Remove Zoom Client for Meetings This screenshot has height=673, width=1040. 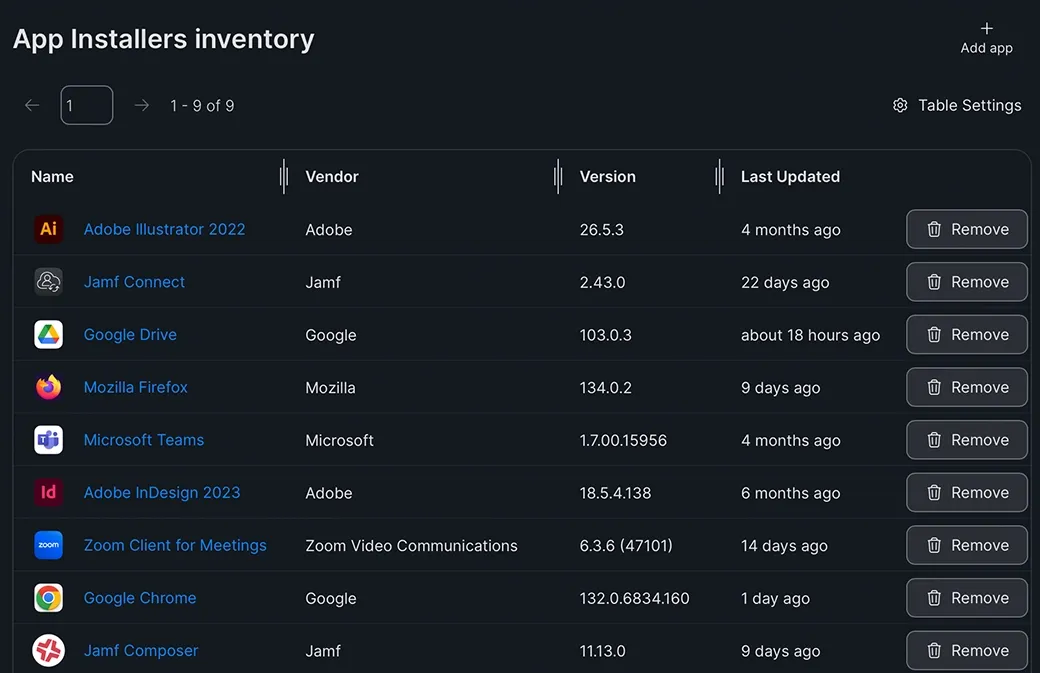(x=966, y=545)
